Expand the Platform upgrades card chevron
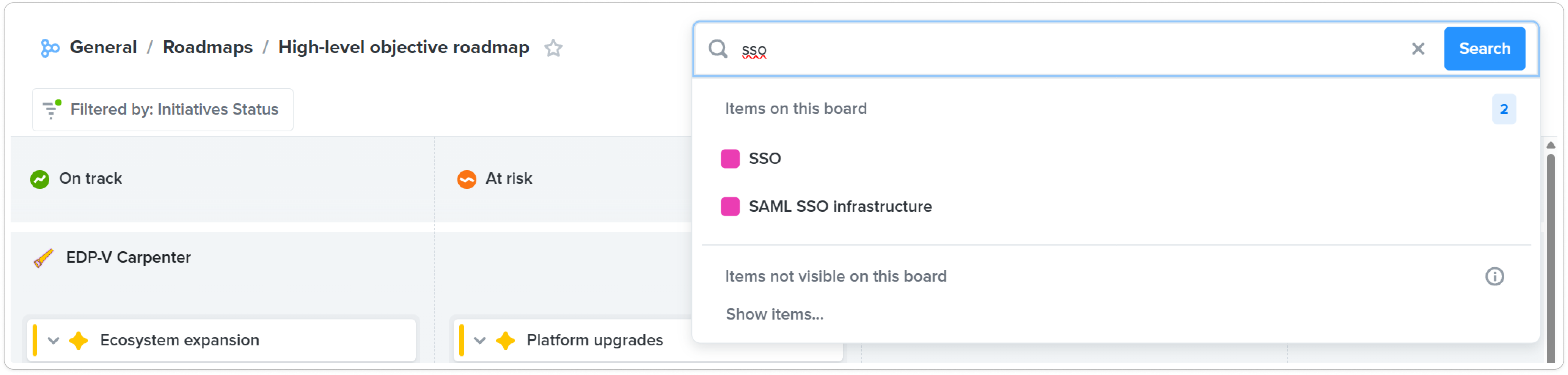 [x=480, y=341]
